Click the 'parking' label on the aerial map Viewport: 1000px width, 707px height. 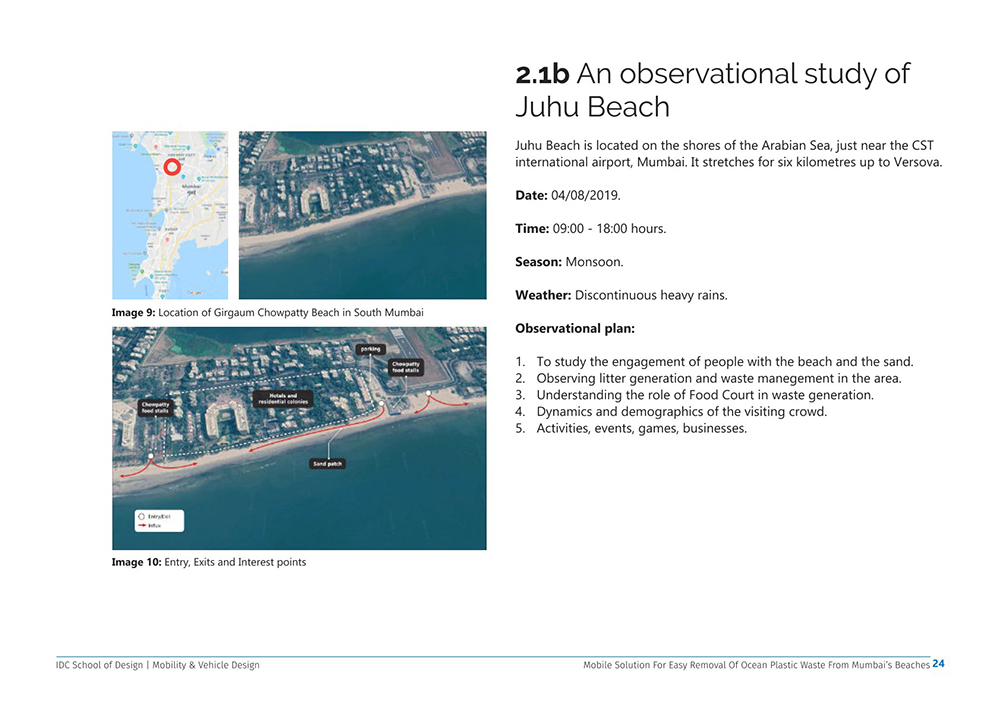click(x=370, y=349)
